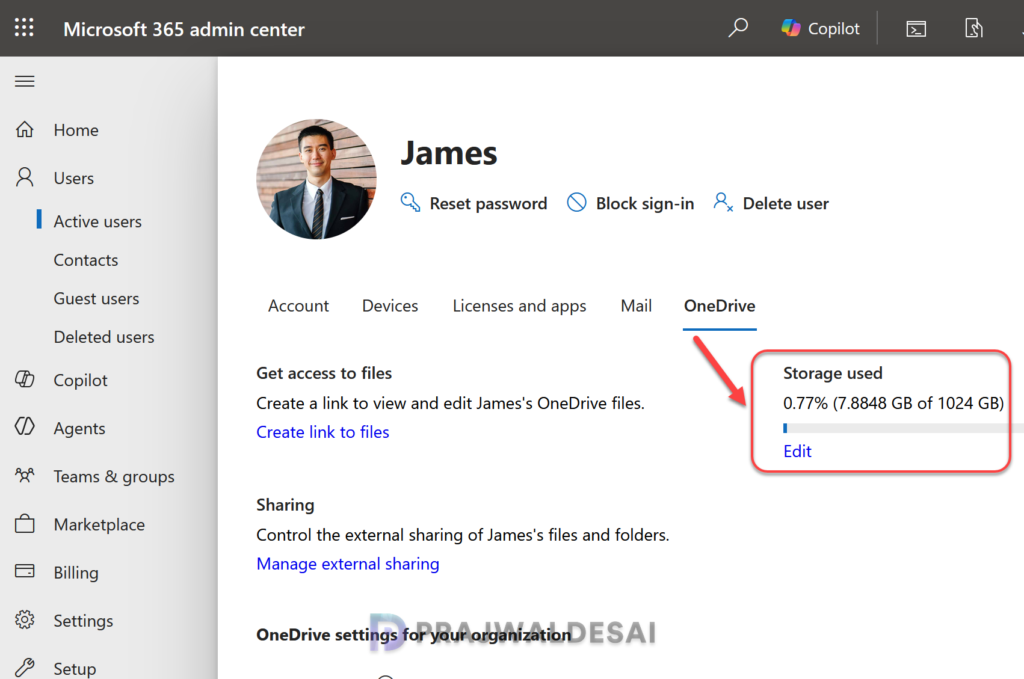Switch to Licenses and apps tab
Viewport: 1024px width, 679px height.
point(519,306)
